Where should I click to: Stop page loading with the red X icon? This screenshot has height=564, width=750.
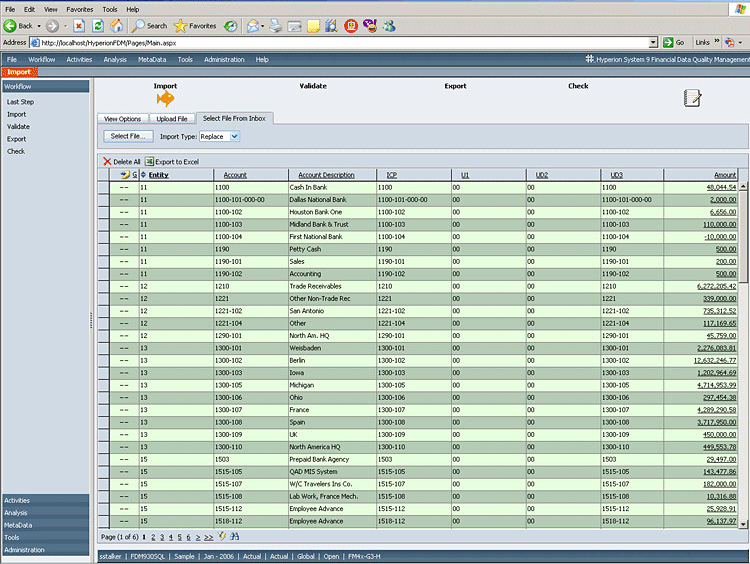coord(79,26)
